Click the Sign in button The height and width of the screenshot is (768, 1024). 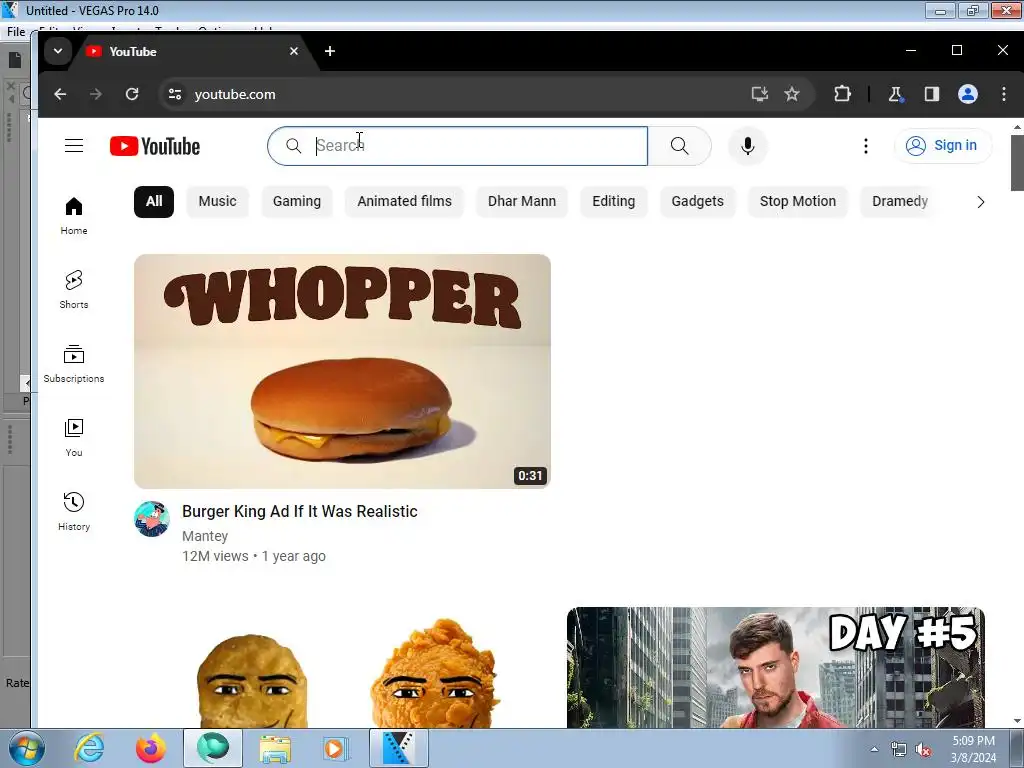(942, 145)
